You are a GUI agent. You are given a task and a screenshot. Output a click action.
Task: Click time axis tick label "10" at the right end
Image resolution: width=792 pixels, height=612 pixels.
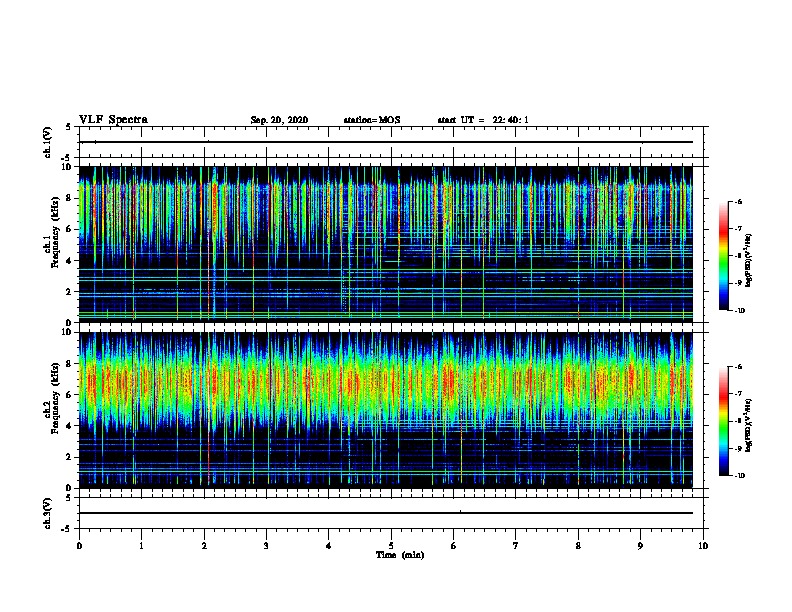[703, 546]
